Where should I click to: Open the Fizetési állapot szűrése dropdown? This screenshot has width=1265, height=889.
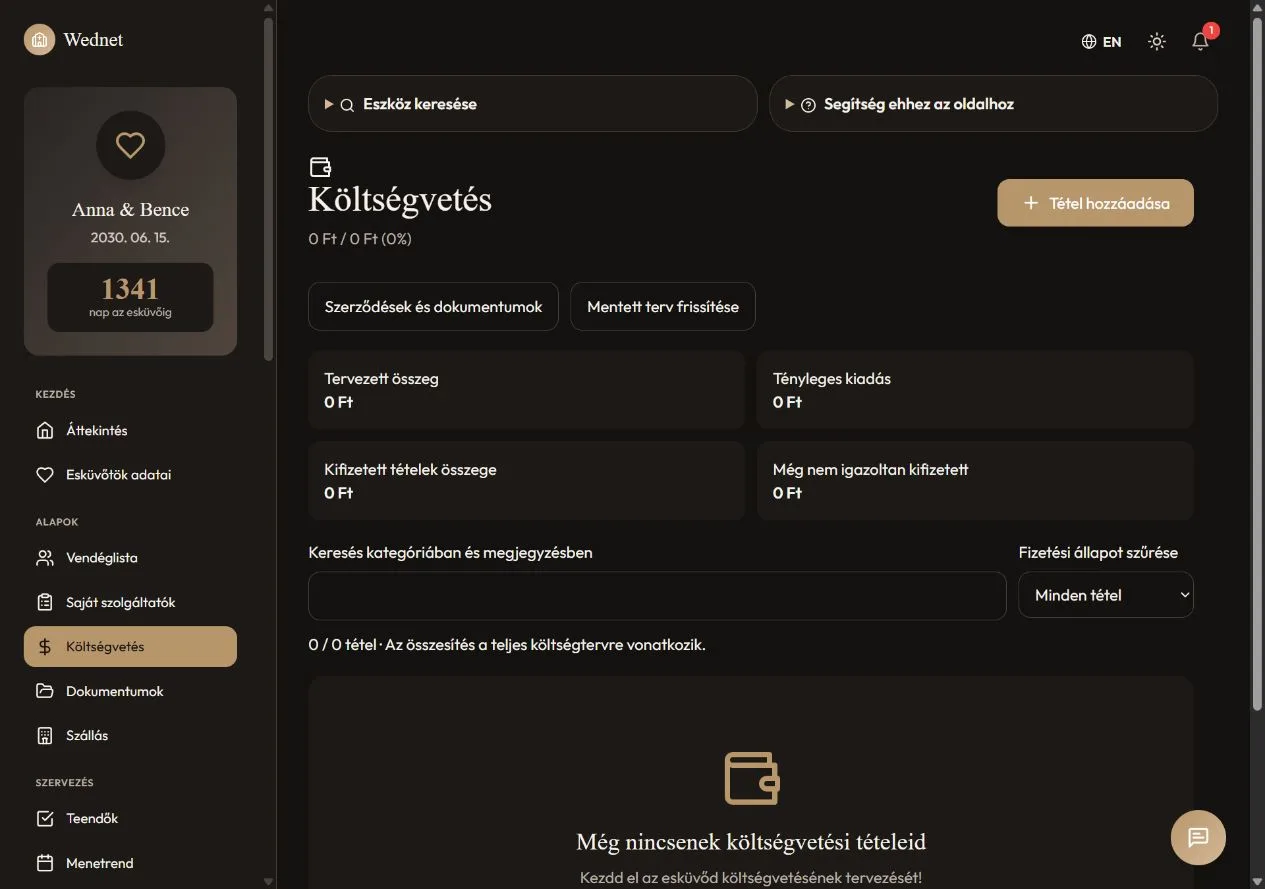tap(1106, 595)
